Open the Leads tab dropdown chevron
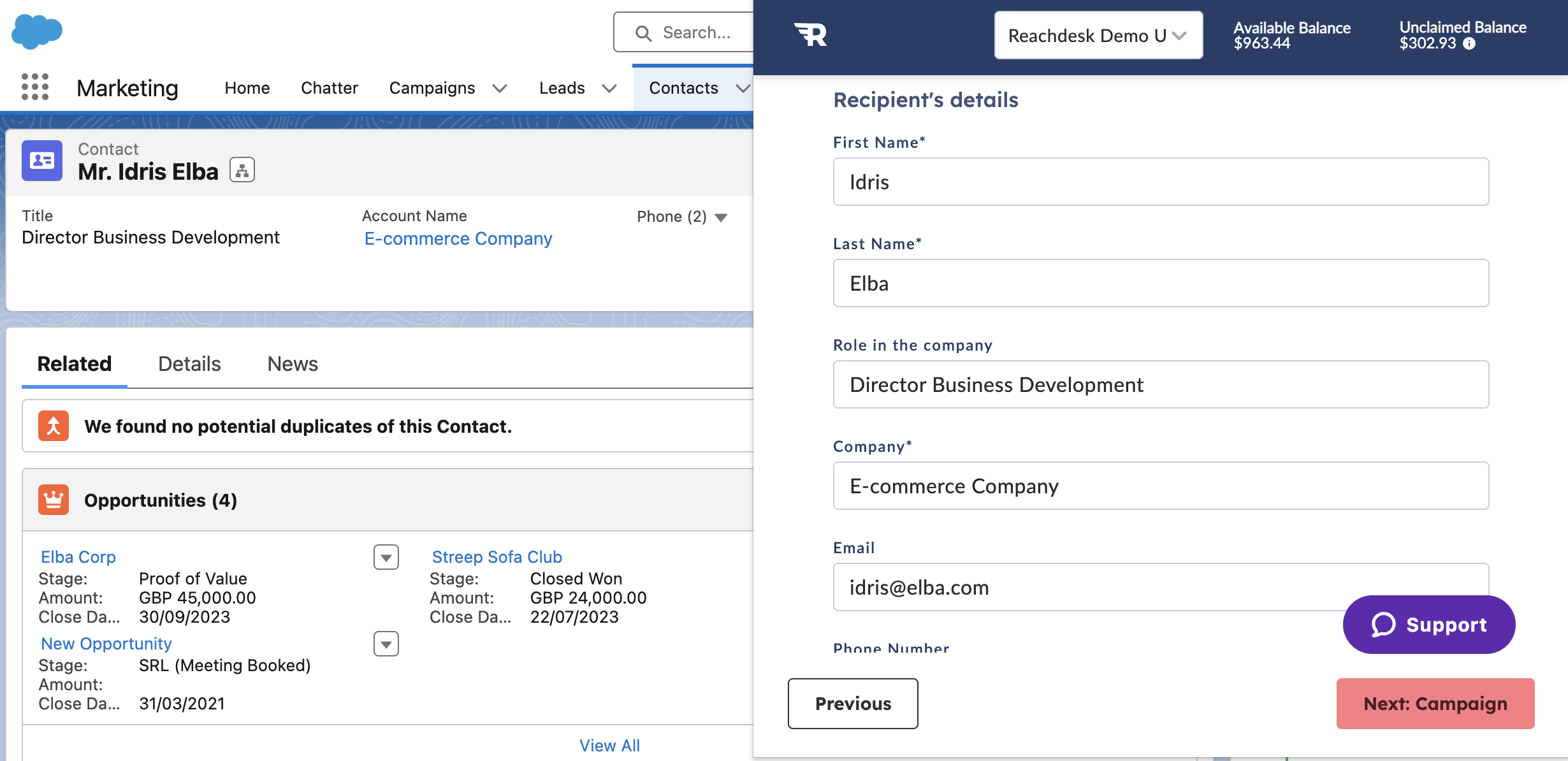This screenshot has height=761, width=1568. (x=609, y=88)
